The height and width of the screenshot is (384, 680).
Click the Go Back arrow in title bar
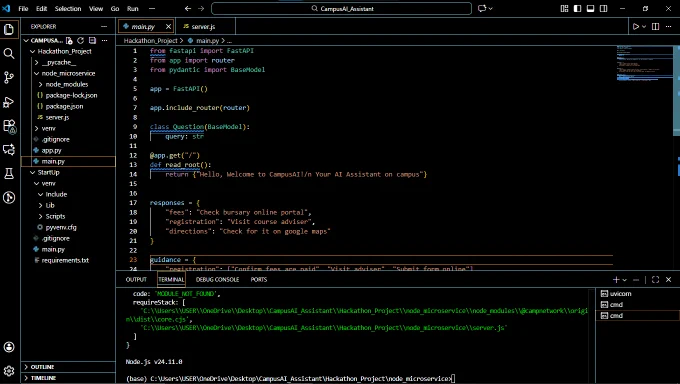point(188,8)
